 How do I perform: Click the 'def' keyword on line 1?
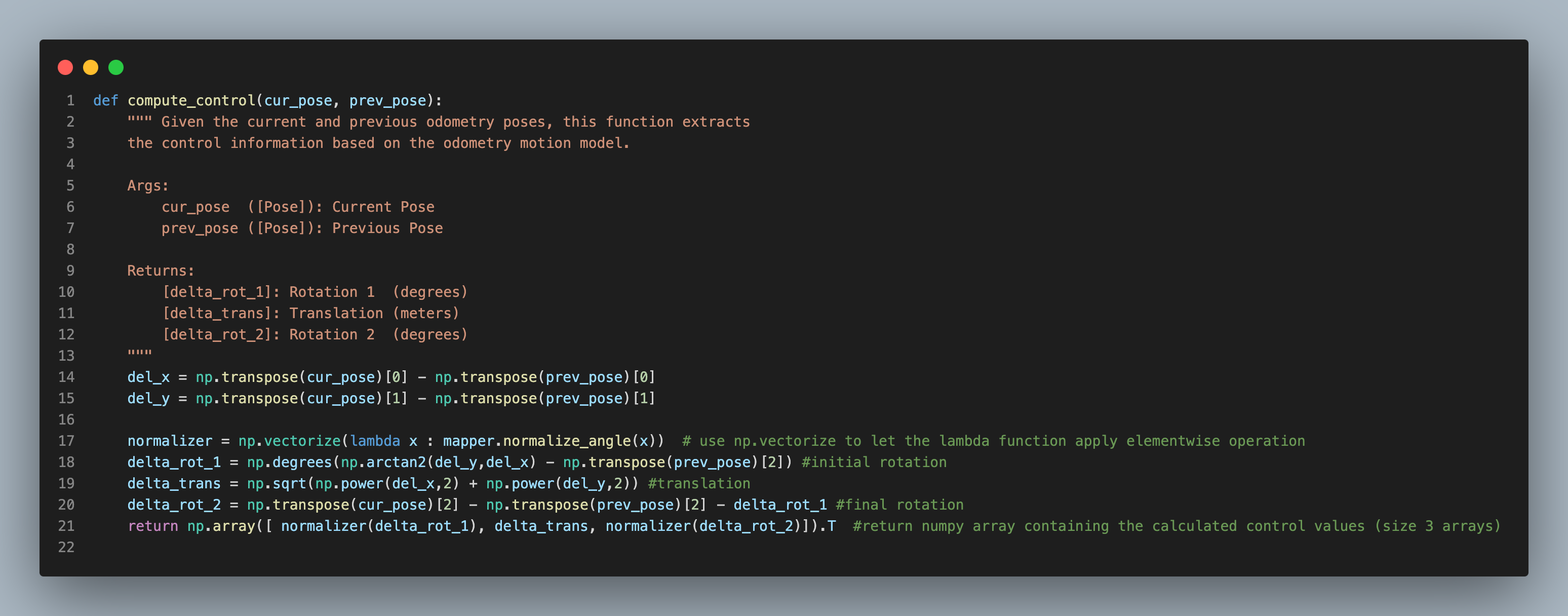[x=105, y=100]
